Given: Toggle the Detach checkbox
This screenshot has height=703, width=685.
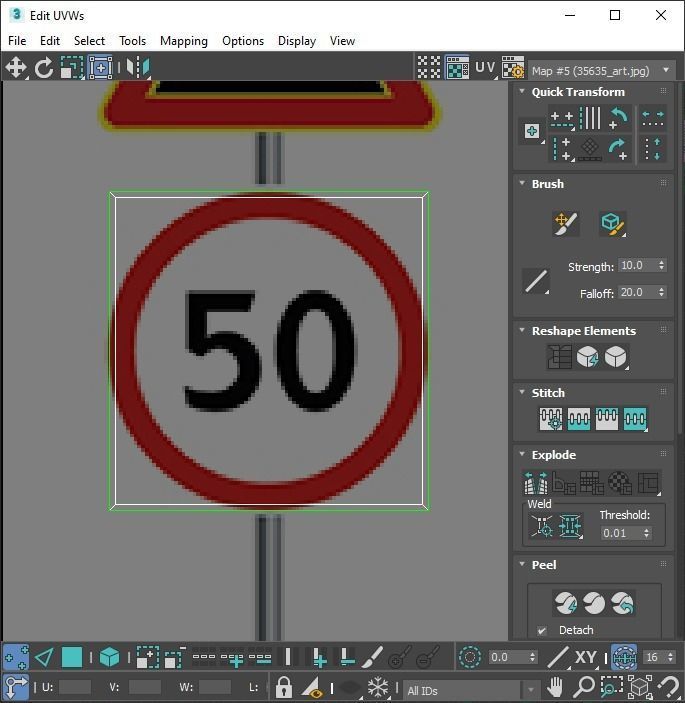Looking at the screenshot, I should [x=542, y=630].
